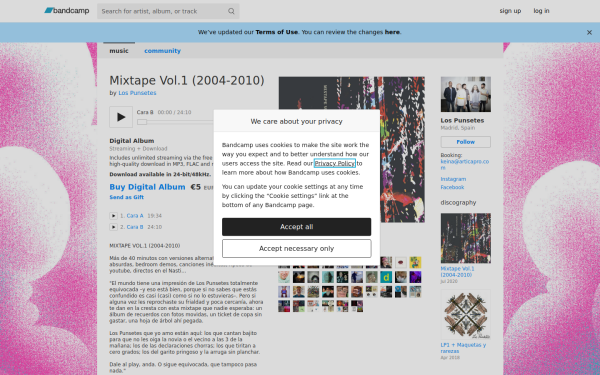Open the booking email link
Image resolution: width=600 pixels, height=375 pixels.
click(x=465, y=165)
